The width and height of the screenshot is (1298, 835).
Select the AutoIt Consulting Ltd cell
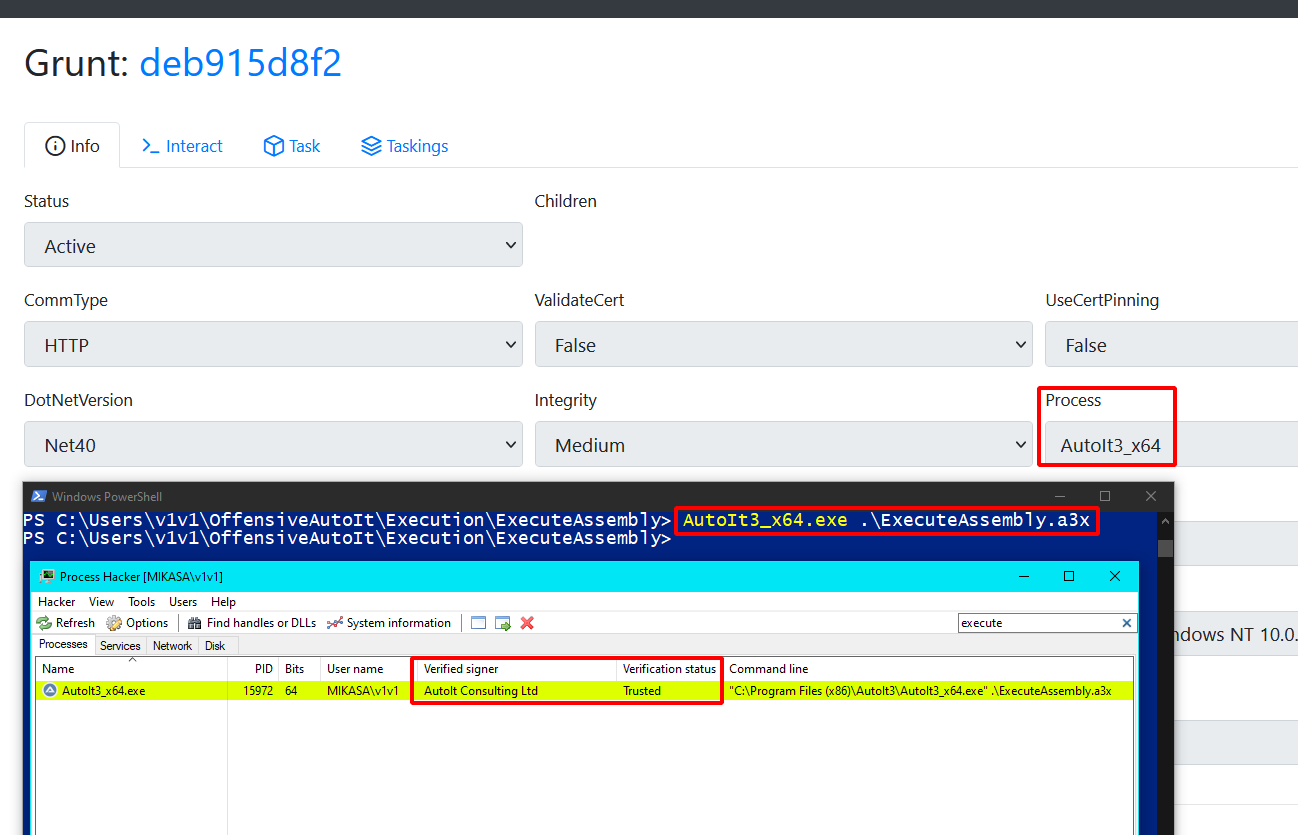481,691
